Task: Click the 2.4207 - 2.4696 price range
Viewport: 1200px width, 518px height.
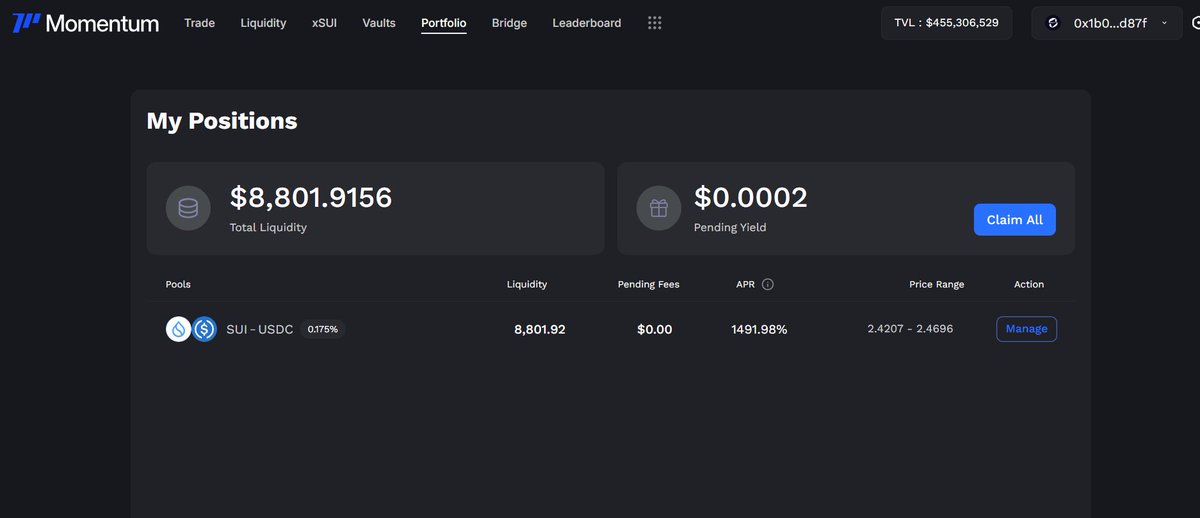Action: pos(910,329)
